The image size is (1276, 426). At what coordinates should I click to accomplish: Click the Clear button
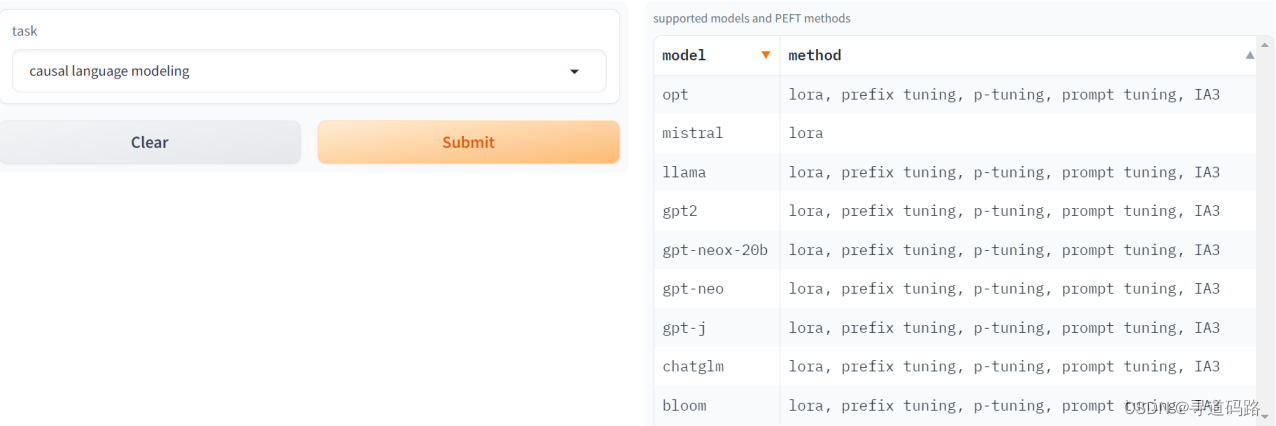click(x=149, y=142)
